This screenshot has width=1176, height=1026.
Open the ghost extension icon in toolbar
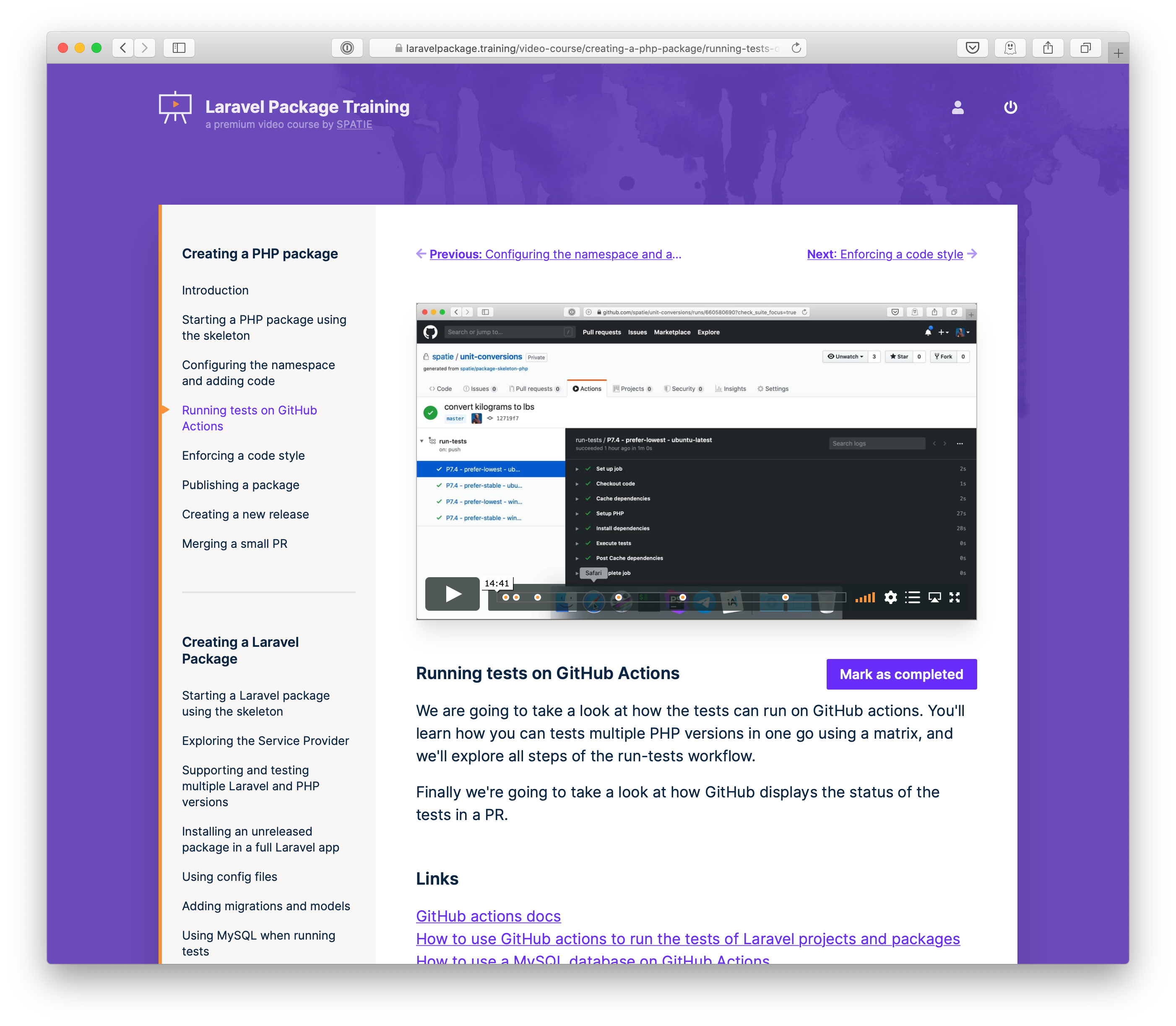point(1010,47)
